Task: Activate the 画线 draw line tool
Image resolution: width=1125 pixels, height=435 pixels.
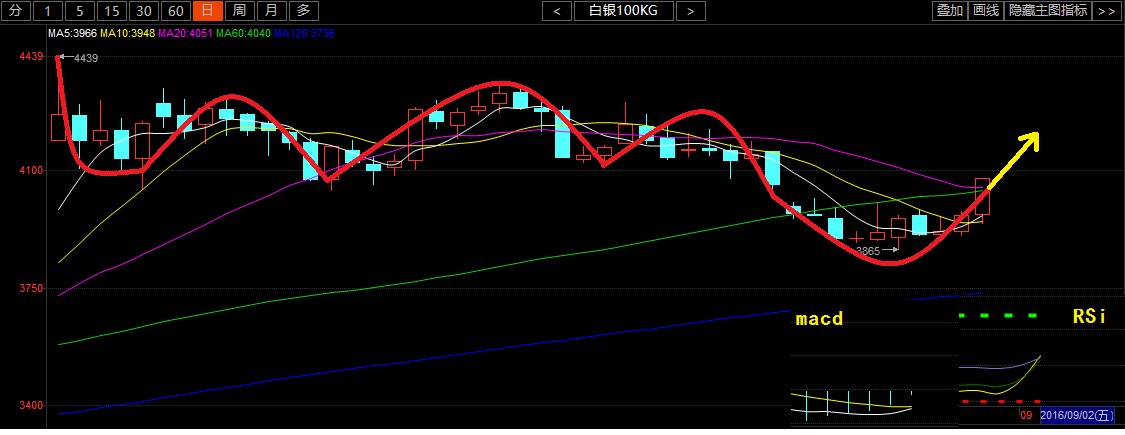Action: (986, 11)
